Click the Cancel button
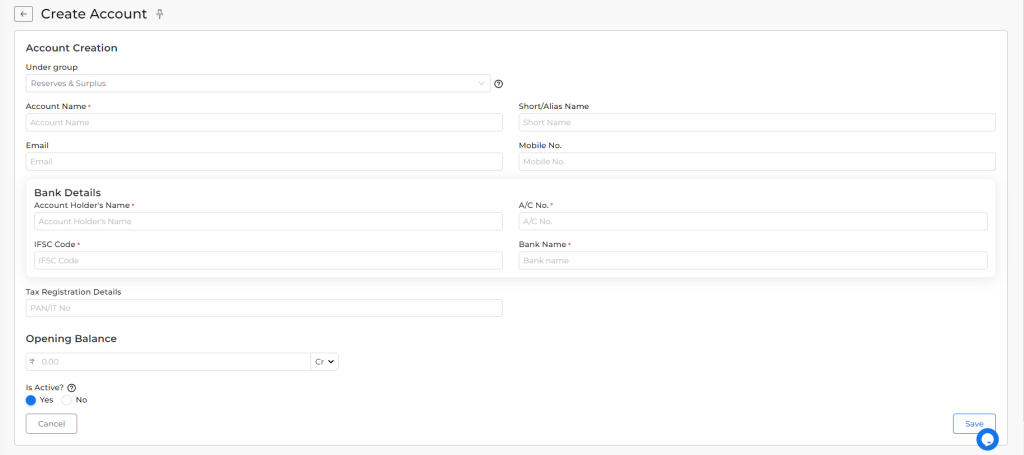This screenshot has width=1024, height=455. [x=52, y=424]
